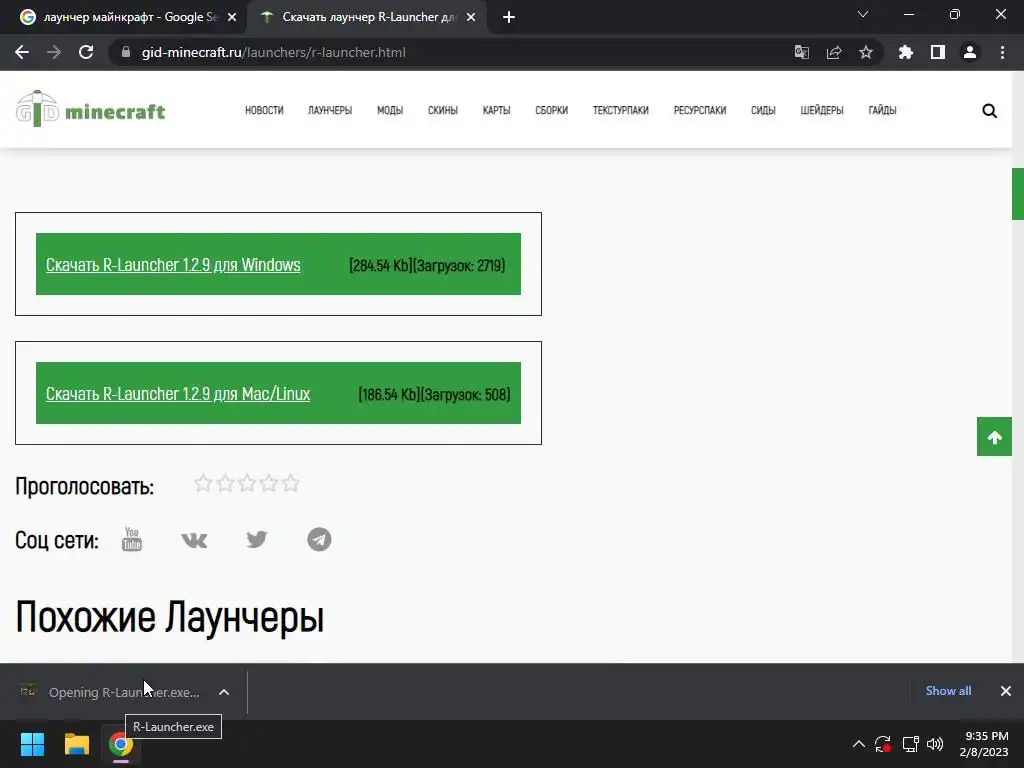Expand the R-Launcher.exe download options chevron
The width and height of the screenshot is (1024, 768).
(224, 692)
